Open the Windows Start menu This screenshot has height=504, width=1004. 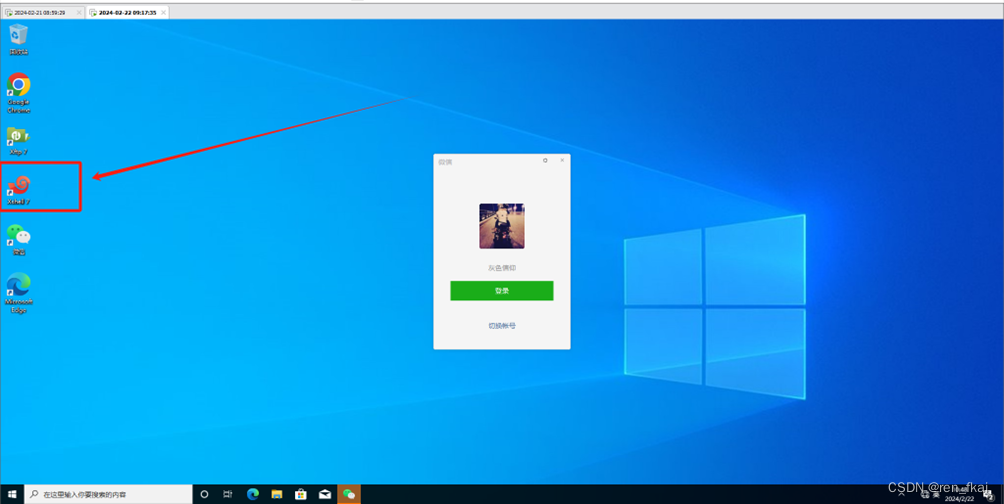point(12,494)
